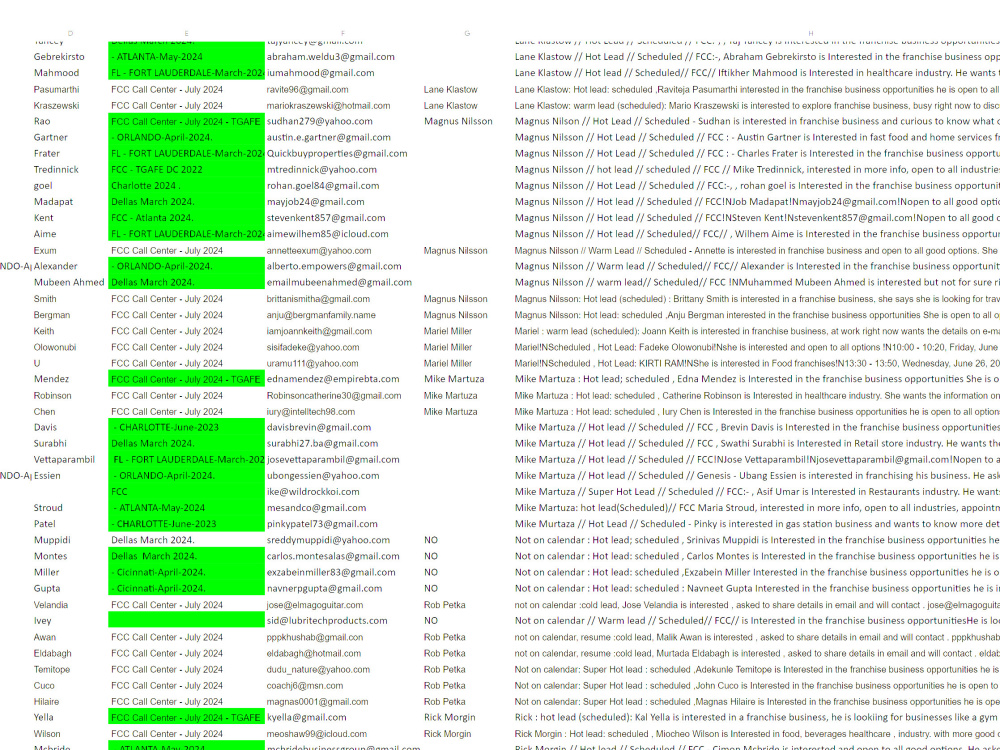This screenshot has width=1000, height=750.
Task: Select column H header
Action: click(811, 33)
